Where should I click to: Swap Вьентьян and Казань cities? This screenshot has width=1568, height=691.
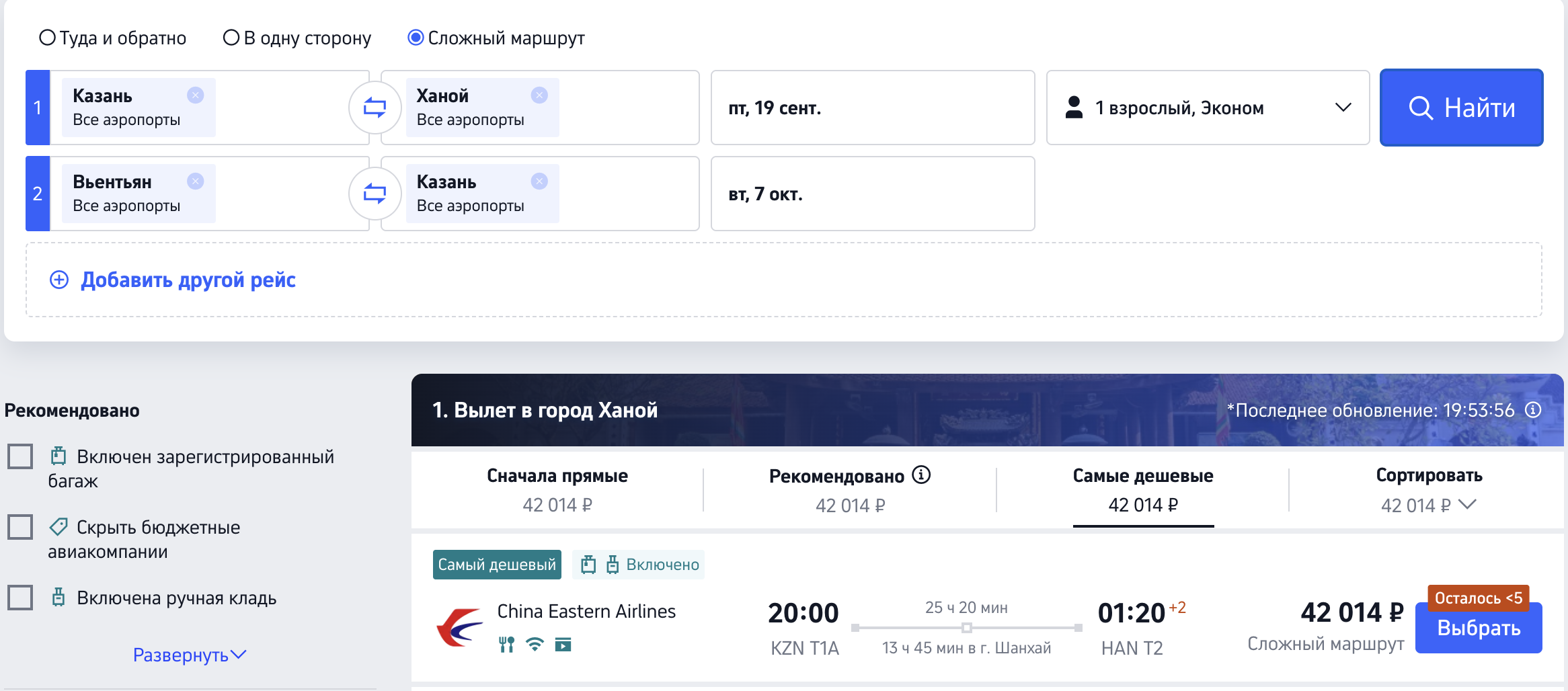click(x=375, y=194)
